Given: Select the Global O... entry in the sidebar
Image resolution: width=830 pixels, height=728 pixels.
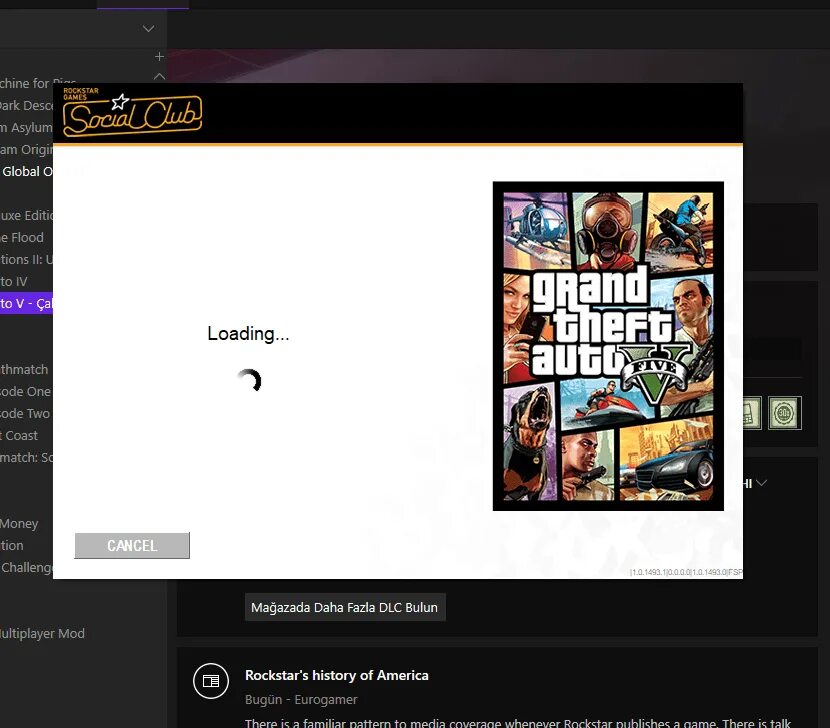Looking at the screenshot, I should pos(26,172).
